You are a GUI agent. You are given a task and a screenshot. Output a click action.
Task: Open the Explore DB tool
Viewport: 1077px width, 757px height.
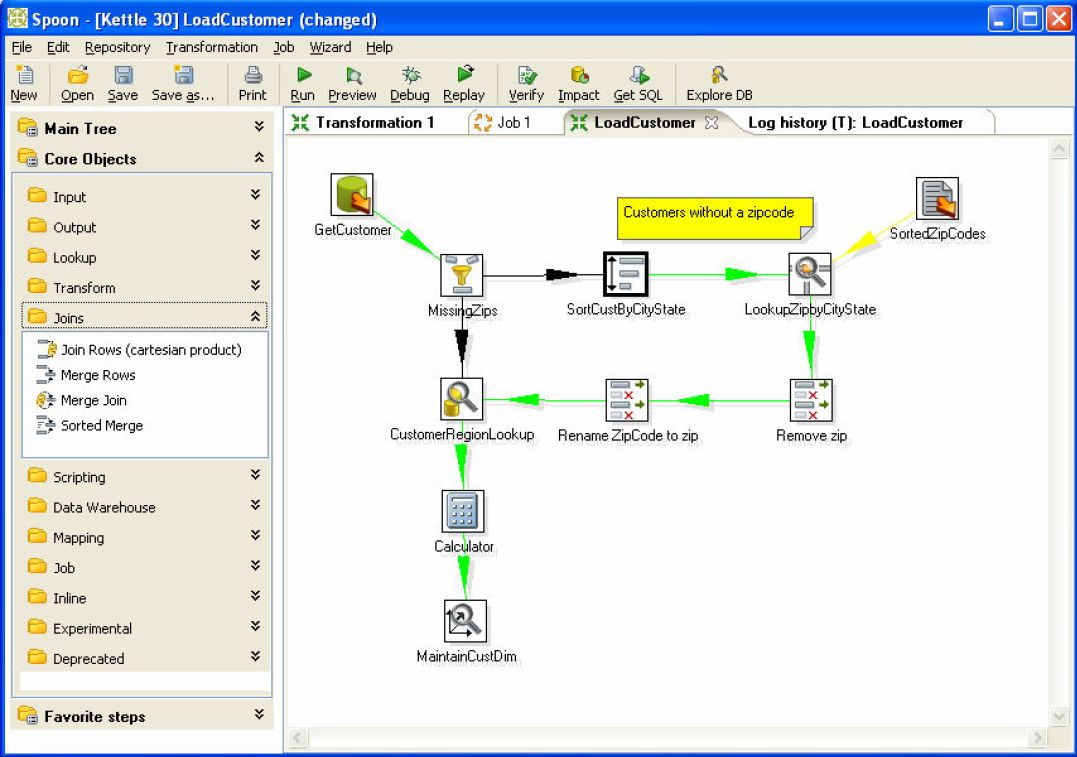(x=719, y=75)
